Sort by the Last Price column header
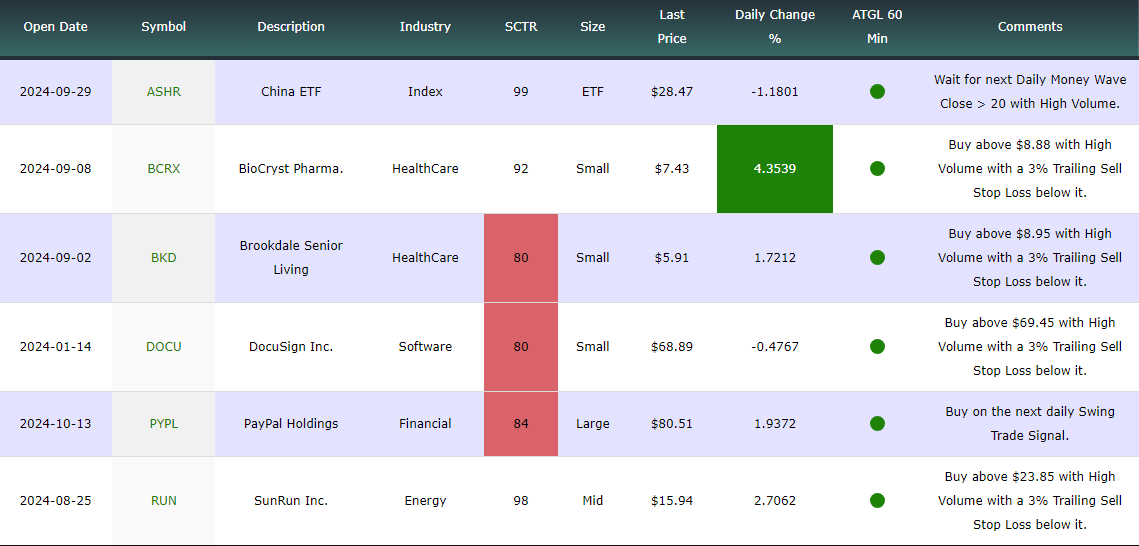Image resolution: width=1139 pixels, height=546 pixels. coord(672,27)
